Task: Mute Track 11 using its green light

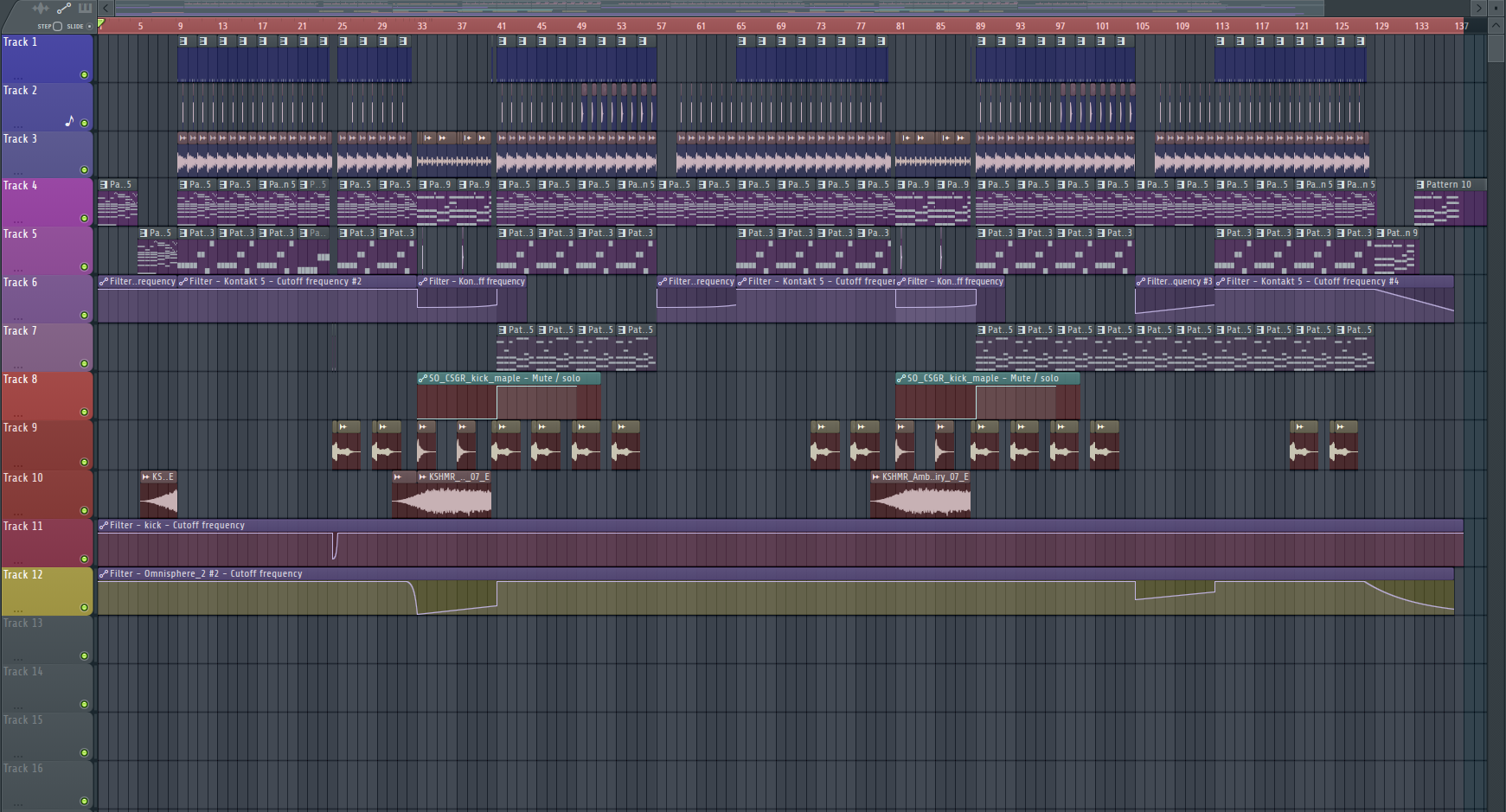Action: click(84, 559)
